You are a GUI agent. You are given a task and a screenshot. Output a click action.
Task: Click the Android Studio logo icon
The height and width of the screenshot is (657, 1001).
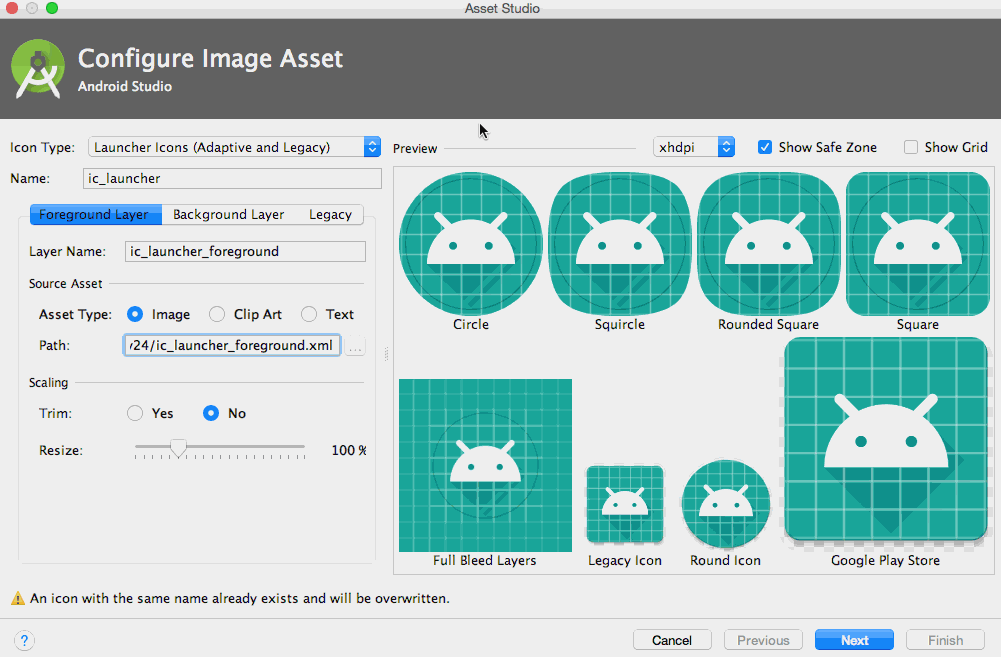(38, 70)
